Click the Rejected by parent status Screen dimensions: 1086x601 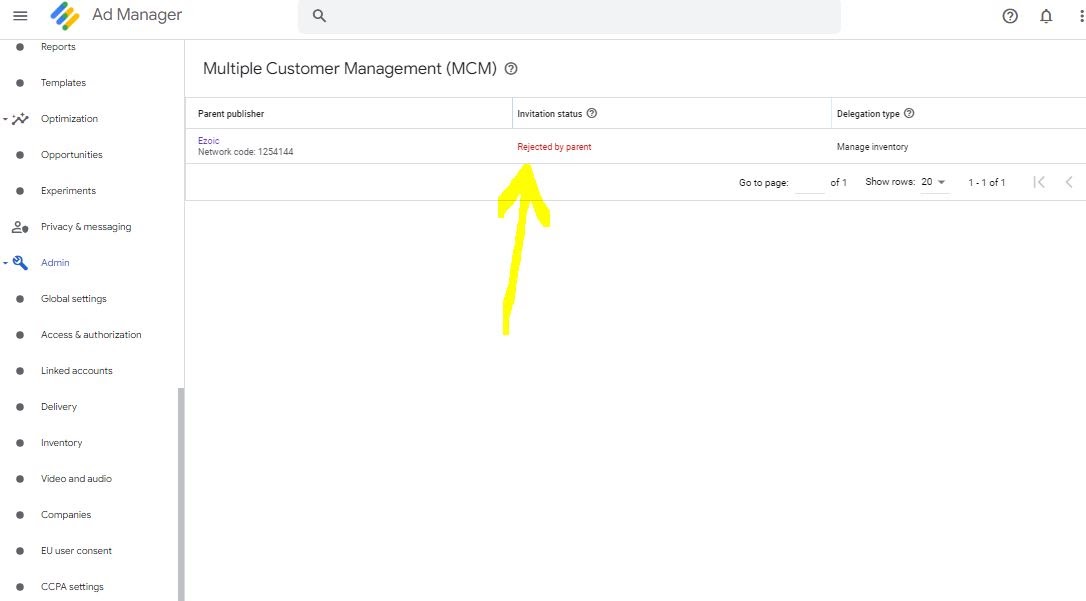point(554,147)
